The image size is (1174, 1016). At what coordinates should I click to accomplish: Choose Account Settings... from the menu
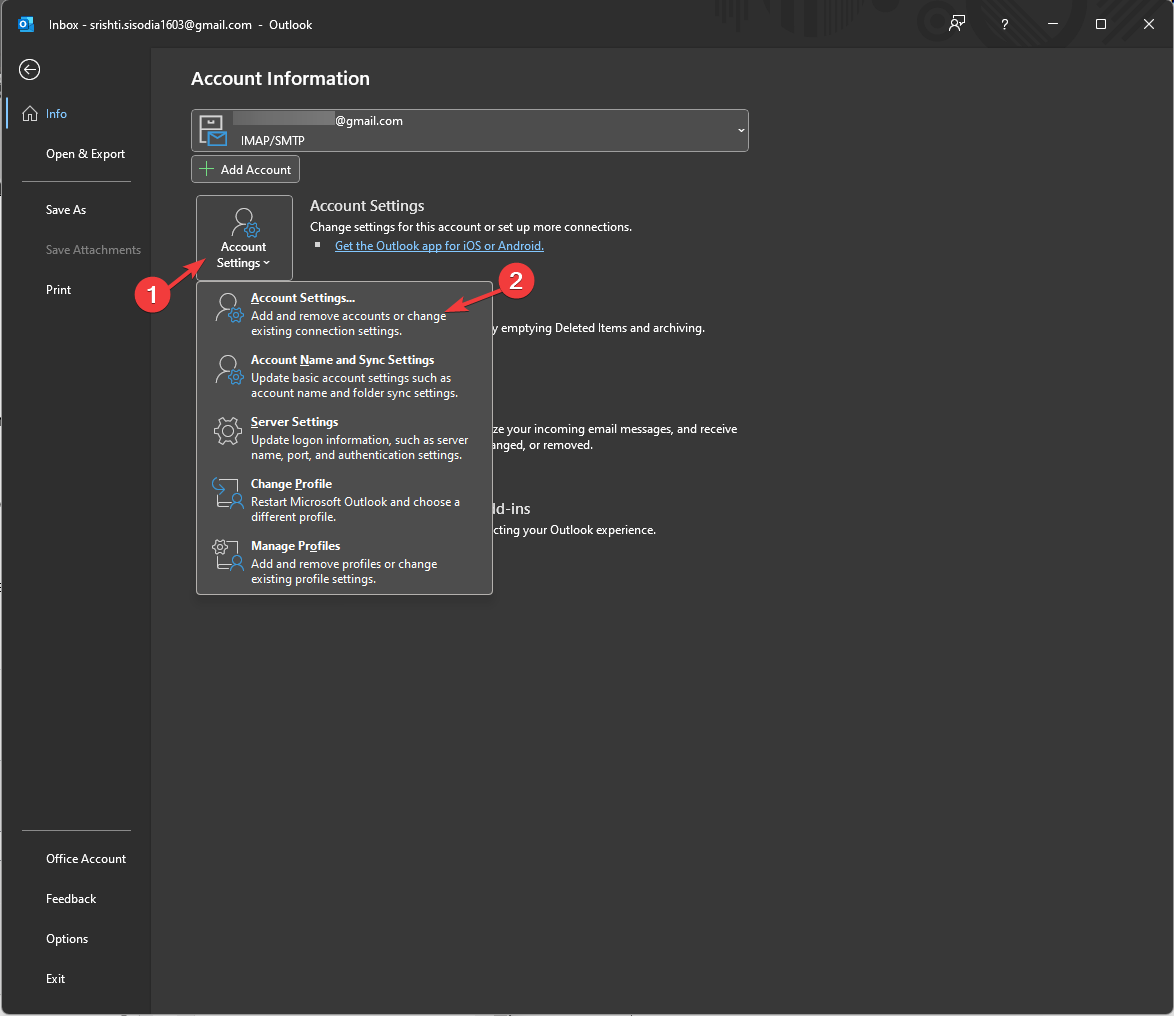tap(303, 297)
